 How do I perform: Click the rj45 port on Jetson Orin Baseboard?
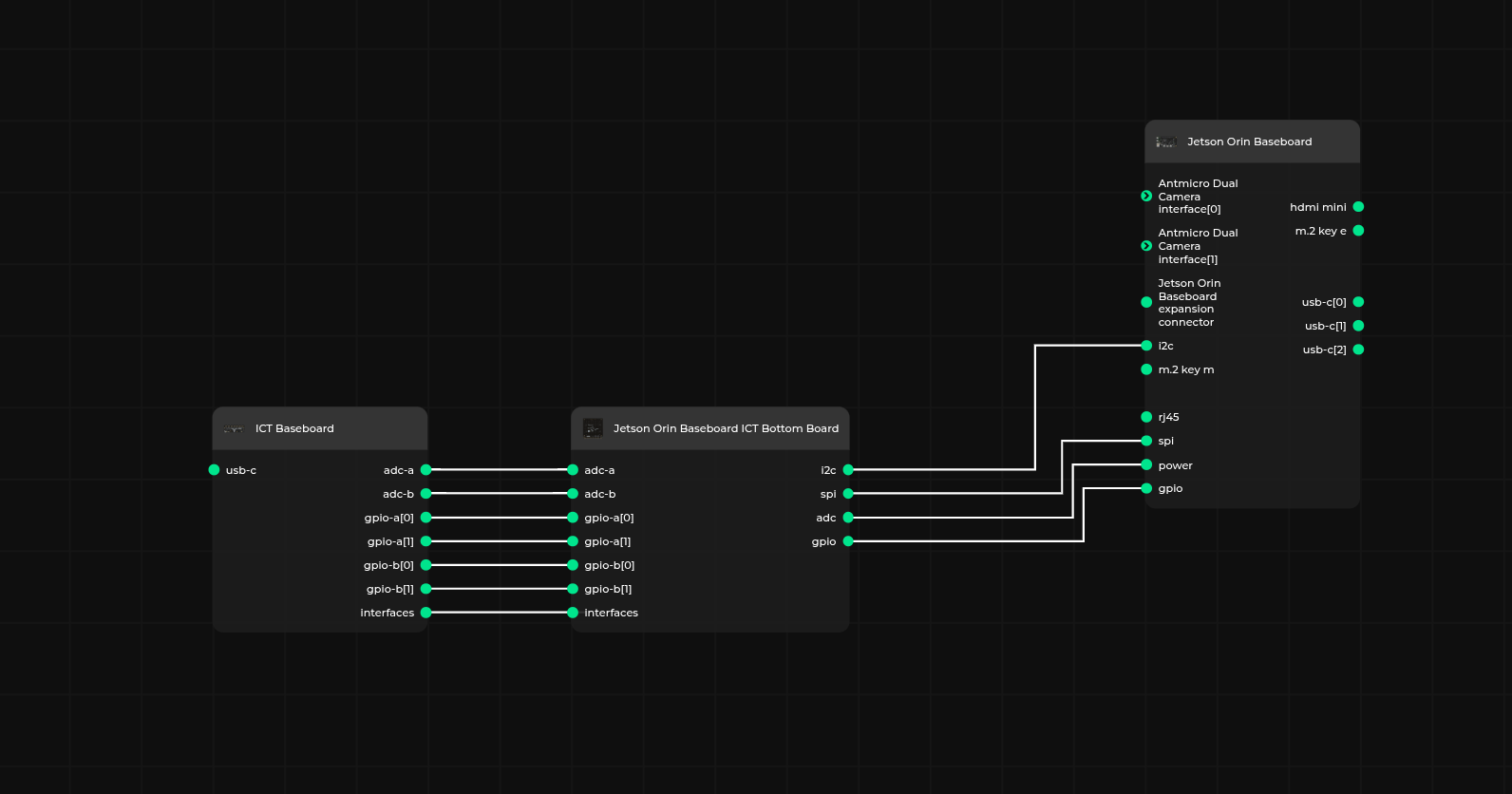(1146, 417)
